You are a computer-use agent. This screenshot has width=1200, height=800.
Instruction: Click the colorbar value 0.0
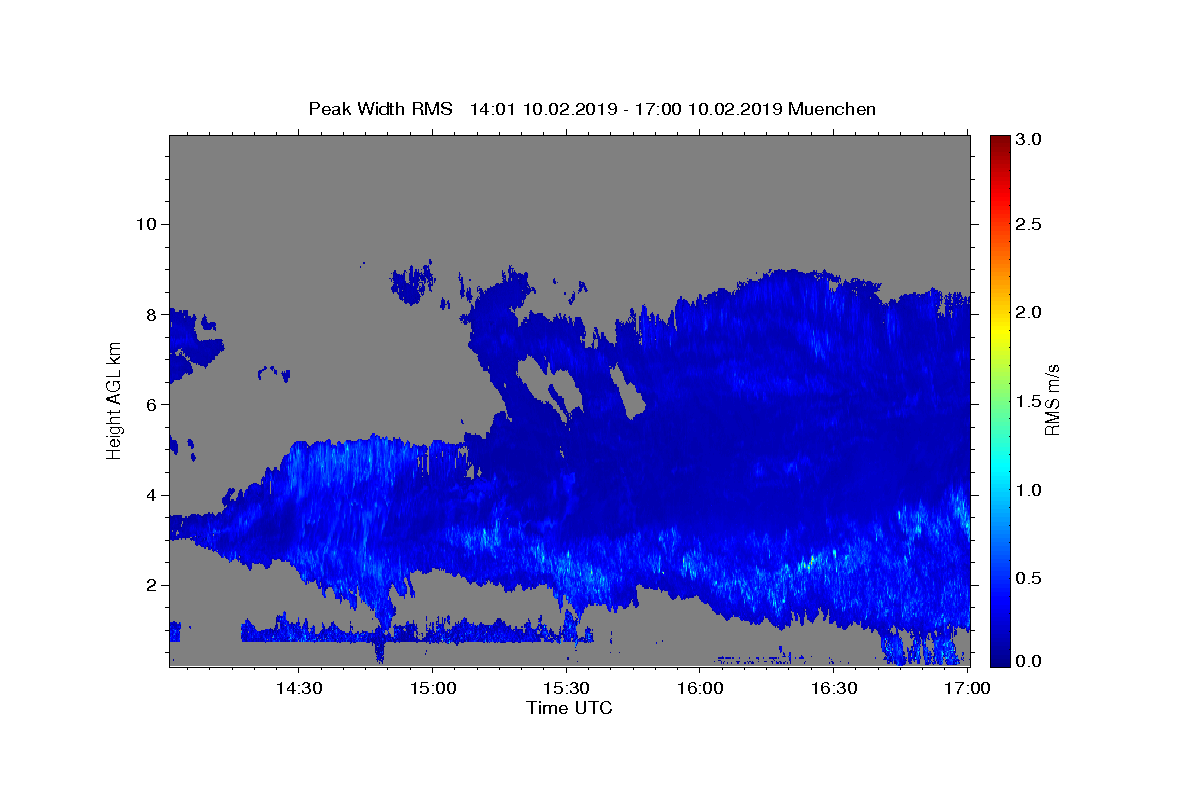(1030, 661)
